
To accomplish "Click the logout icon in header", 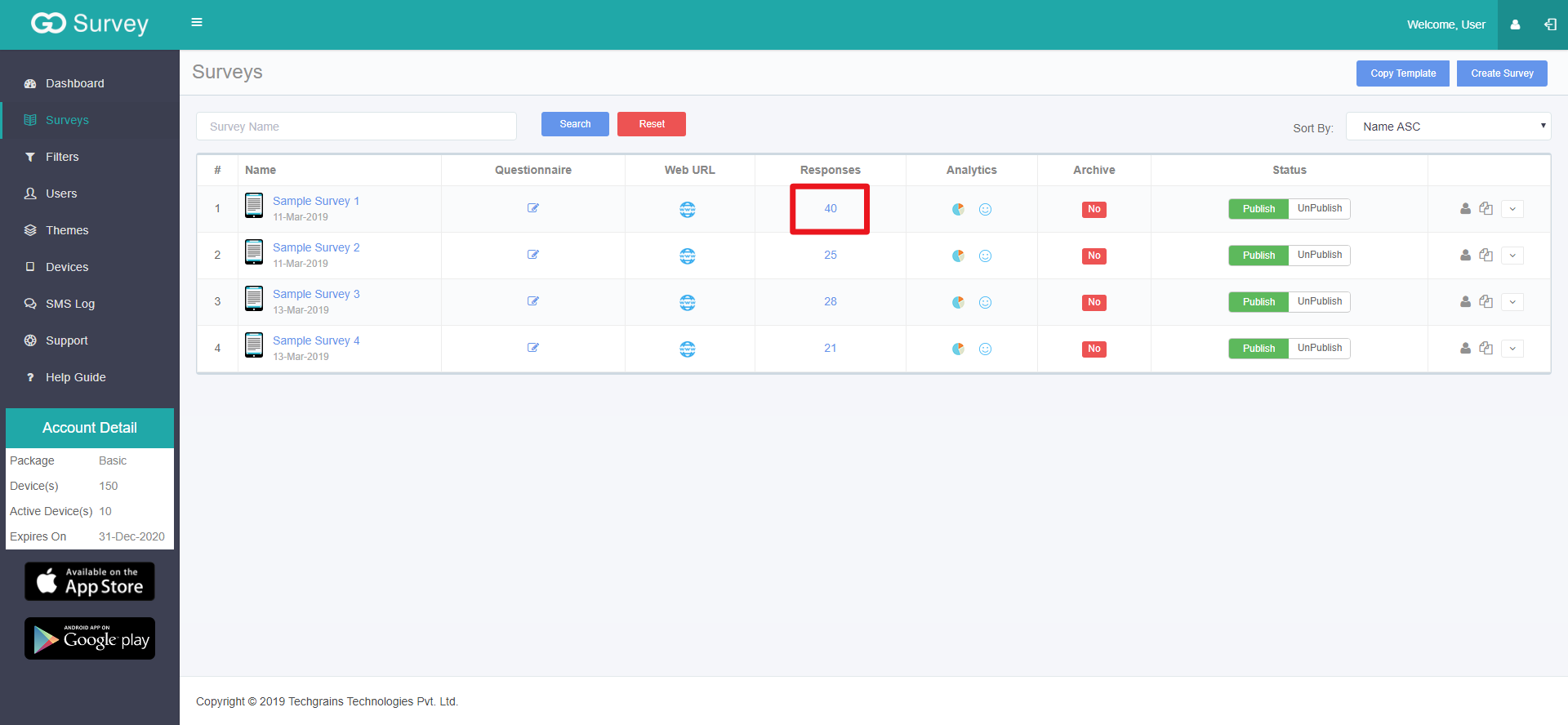I will point(1550,24).
